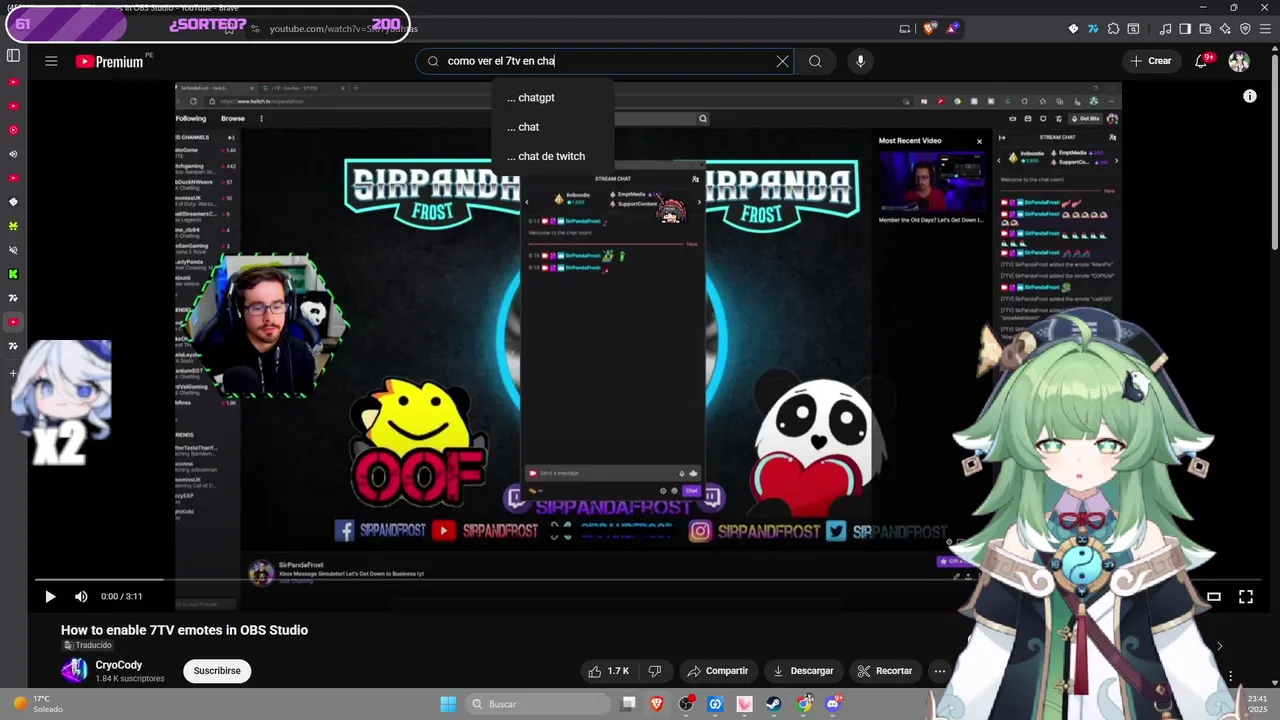Open the 7TV extension icon
The image size is (1280, 720).
click(1093, 29)
